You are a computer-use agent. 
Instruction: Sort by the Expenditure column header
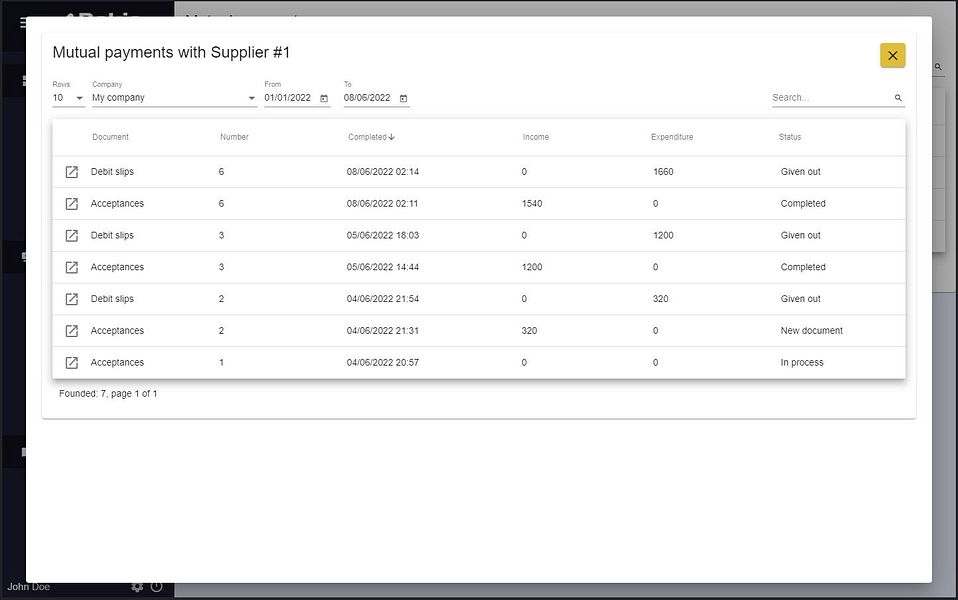pos(671,137)
